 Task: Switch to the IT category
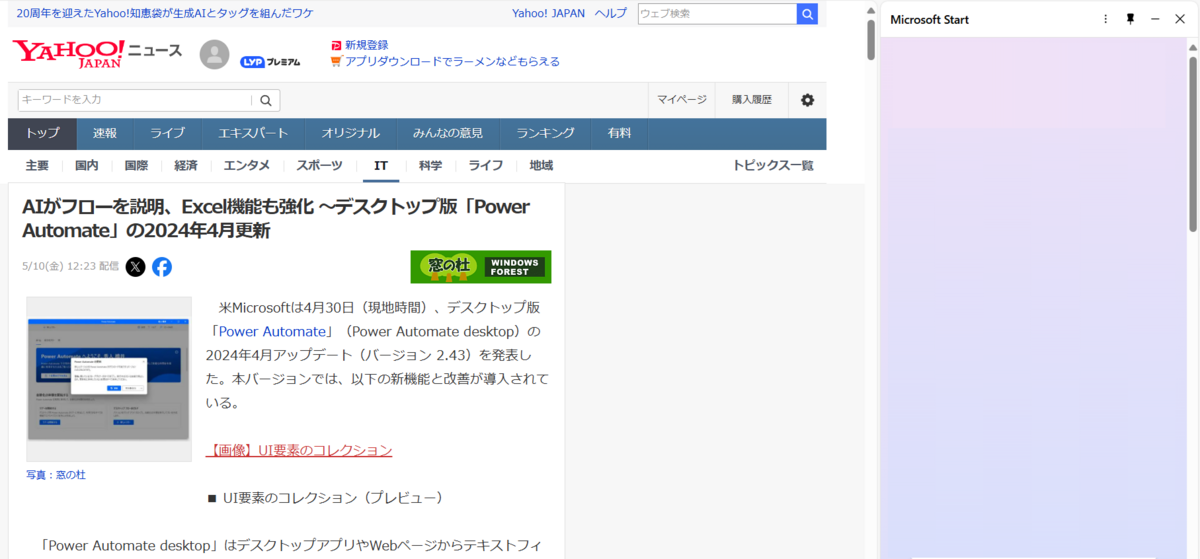[x=381, y=166]
